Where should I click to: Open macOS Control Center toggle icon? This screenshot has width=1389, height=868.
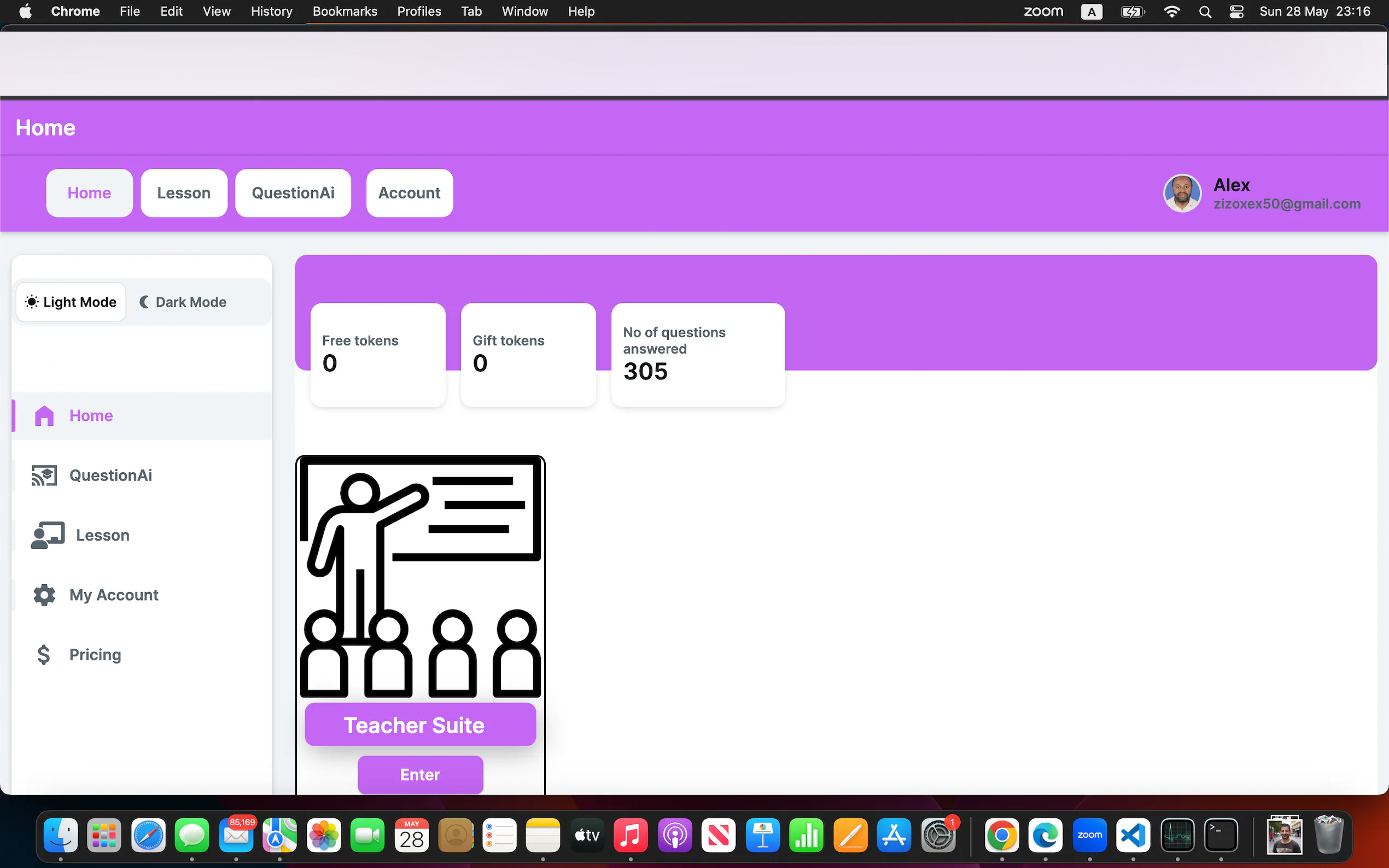click(1236, 11)
